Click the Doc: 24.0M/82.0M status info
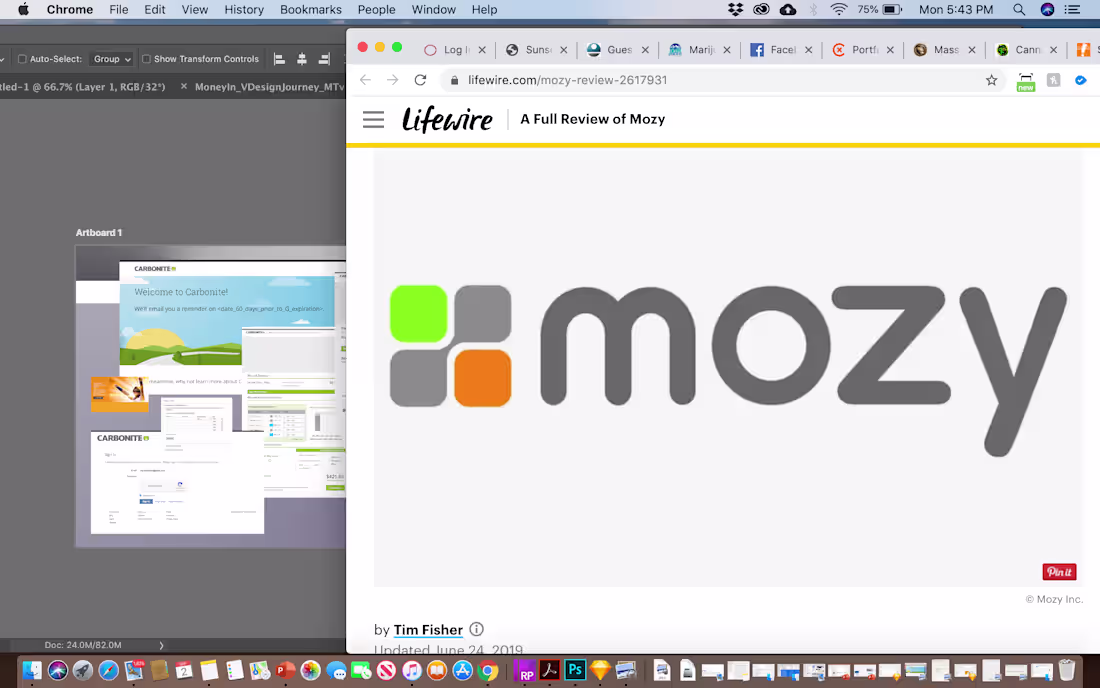 (x=83, y=645)
